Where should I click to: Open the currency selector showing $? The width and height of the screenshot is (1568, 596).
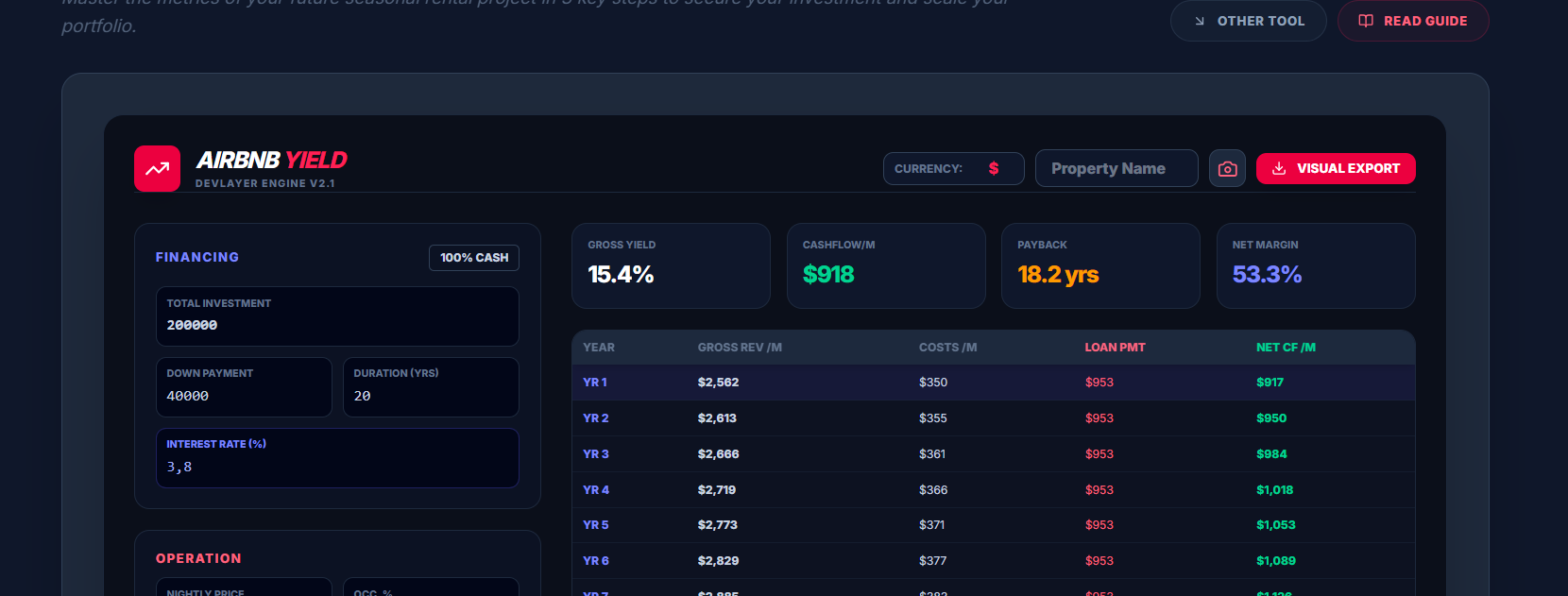coord(954,168)
